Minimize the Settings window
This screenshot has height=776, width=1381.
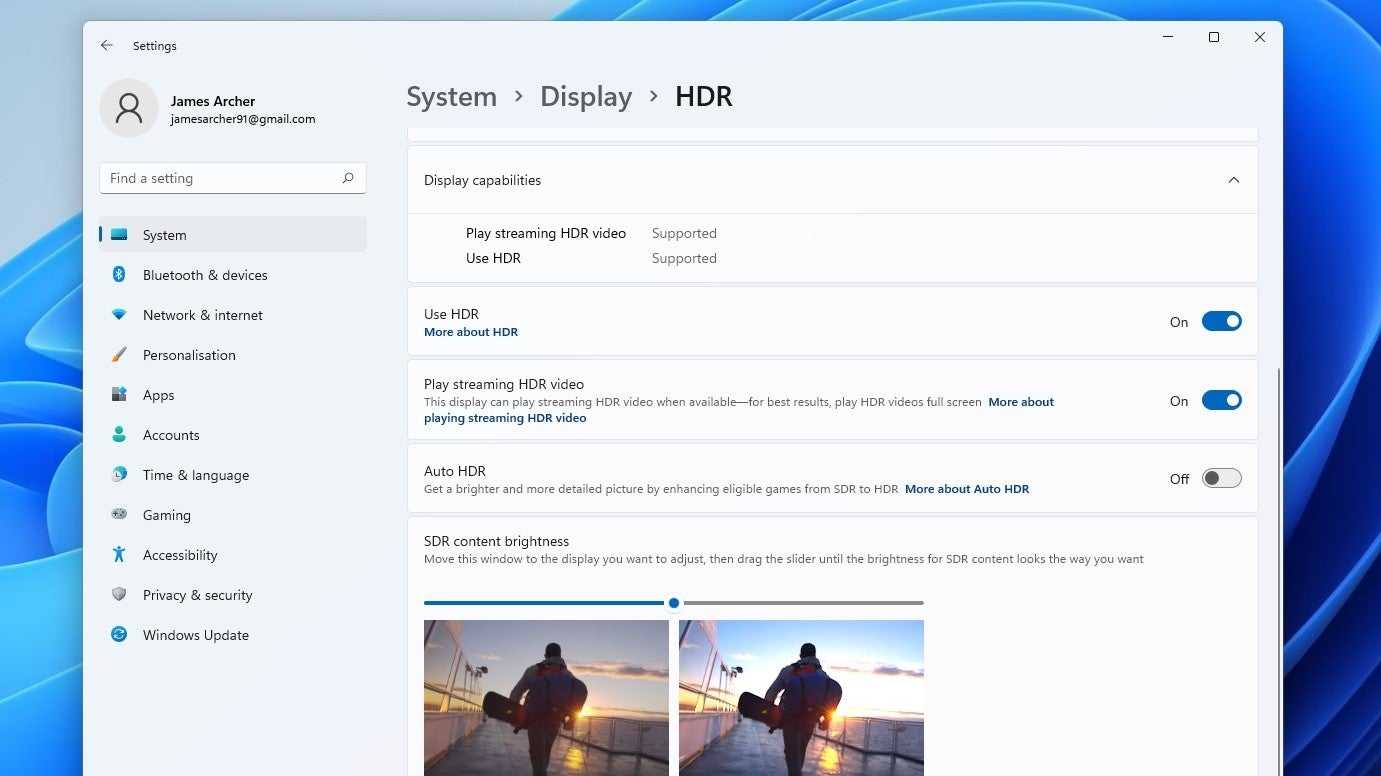coord(1168,37)
